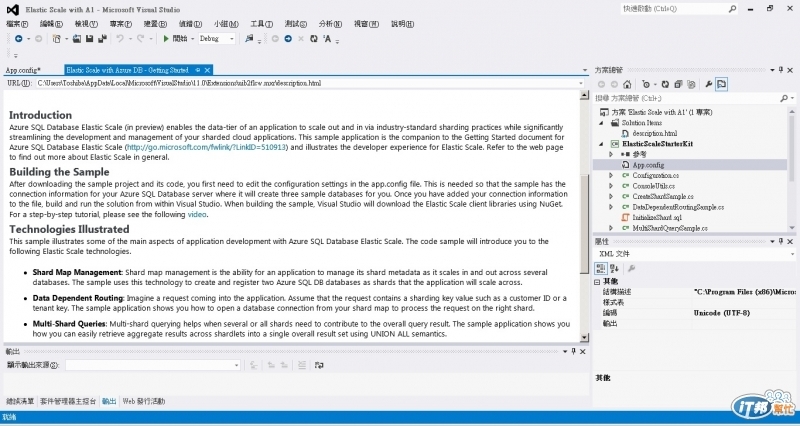Image resolution: width=800 pixels, height=426 pixels.
Task: Expand the CreateShardSample.cs node
Action: pos(611,196)
